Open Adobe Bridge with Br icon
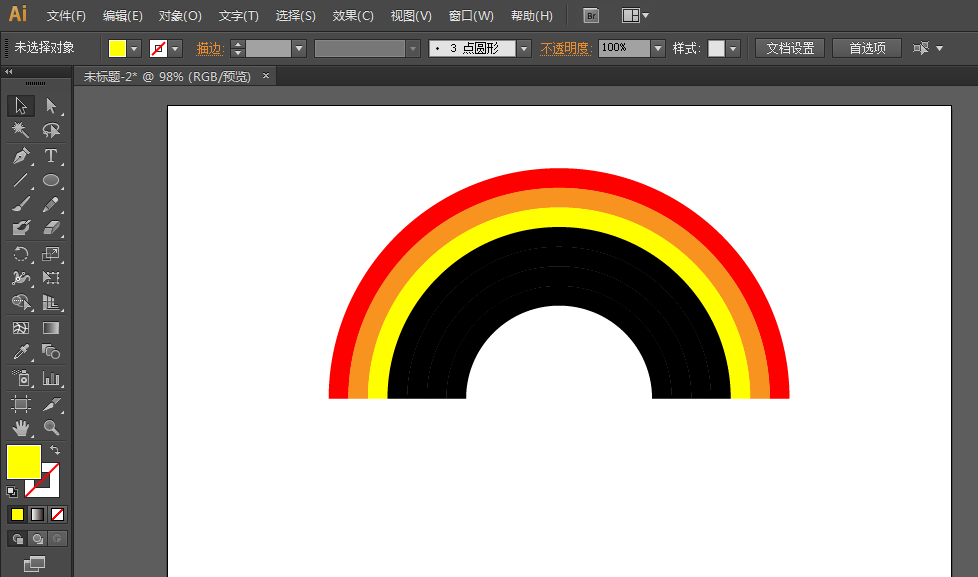 (x=591, y=16)
